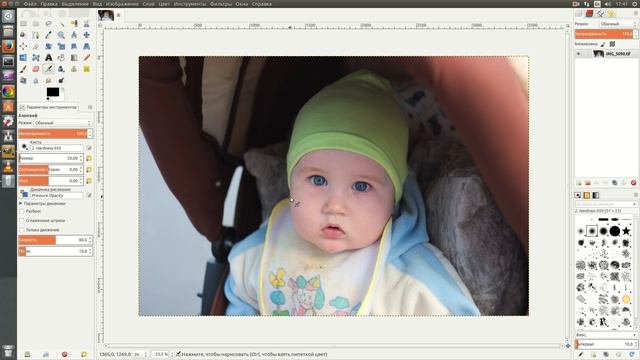Adjust the Layers panel opacity slider
The width and height of the screenshot is (640, 360).
tap(606, 34)
